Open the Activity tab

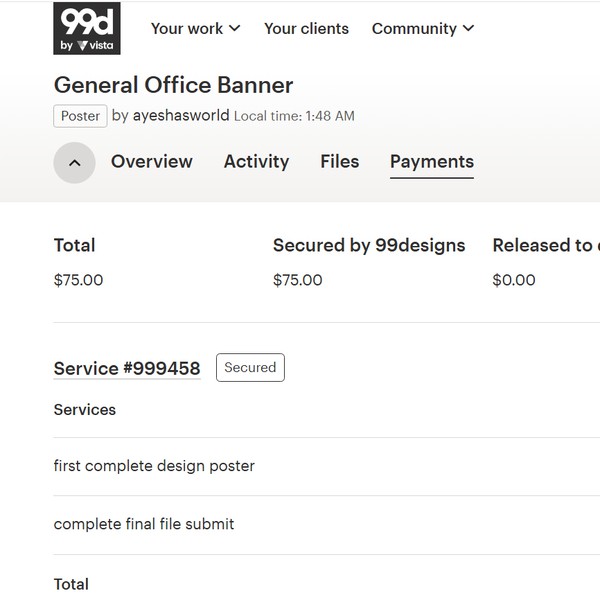256,161
